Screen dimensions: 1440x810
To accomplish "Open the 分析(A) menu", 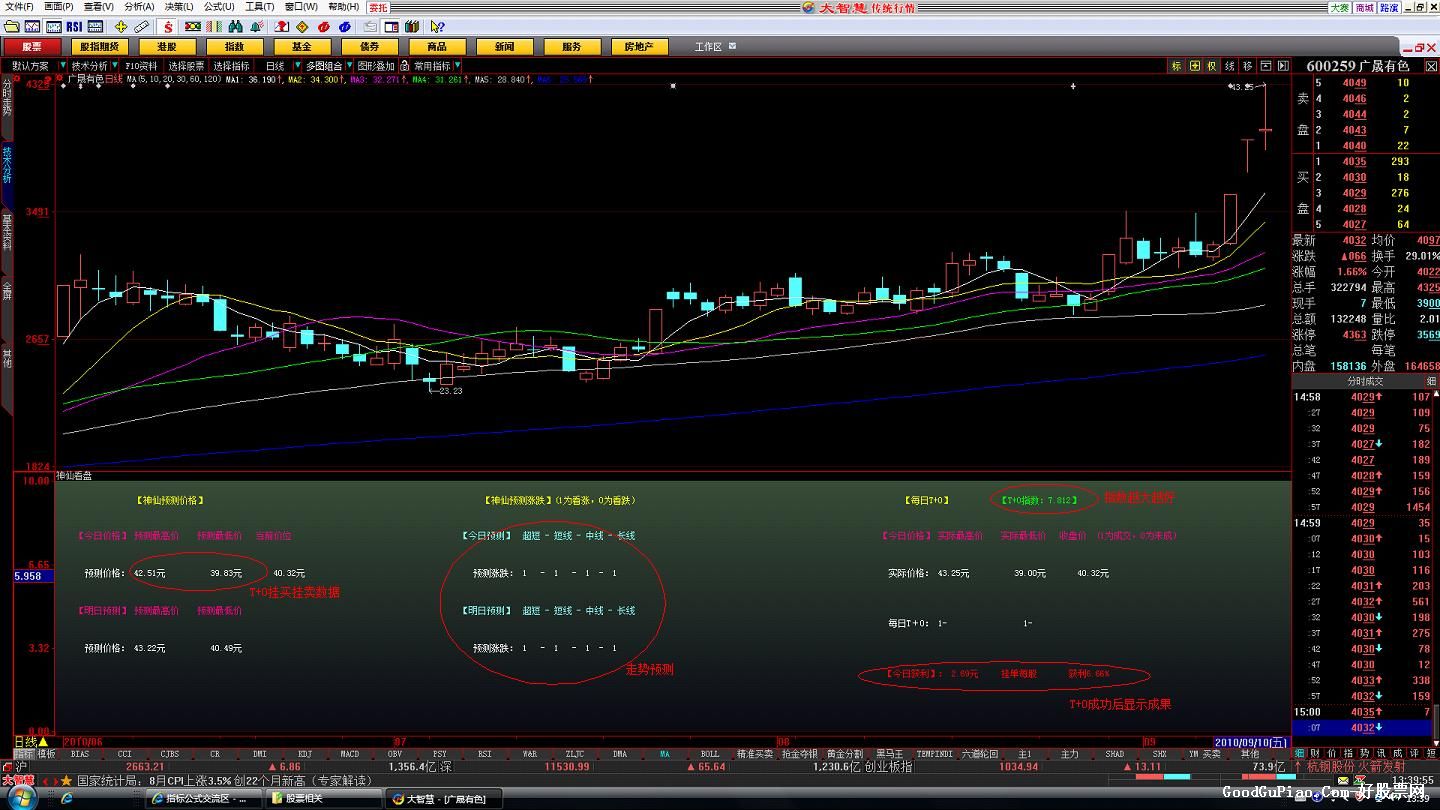I will (x=139, y=6).
